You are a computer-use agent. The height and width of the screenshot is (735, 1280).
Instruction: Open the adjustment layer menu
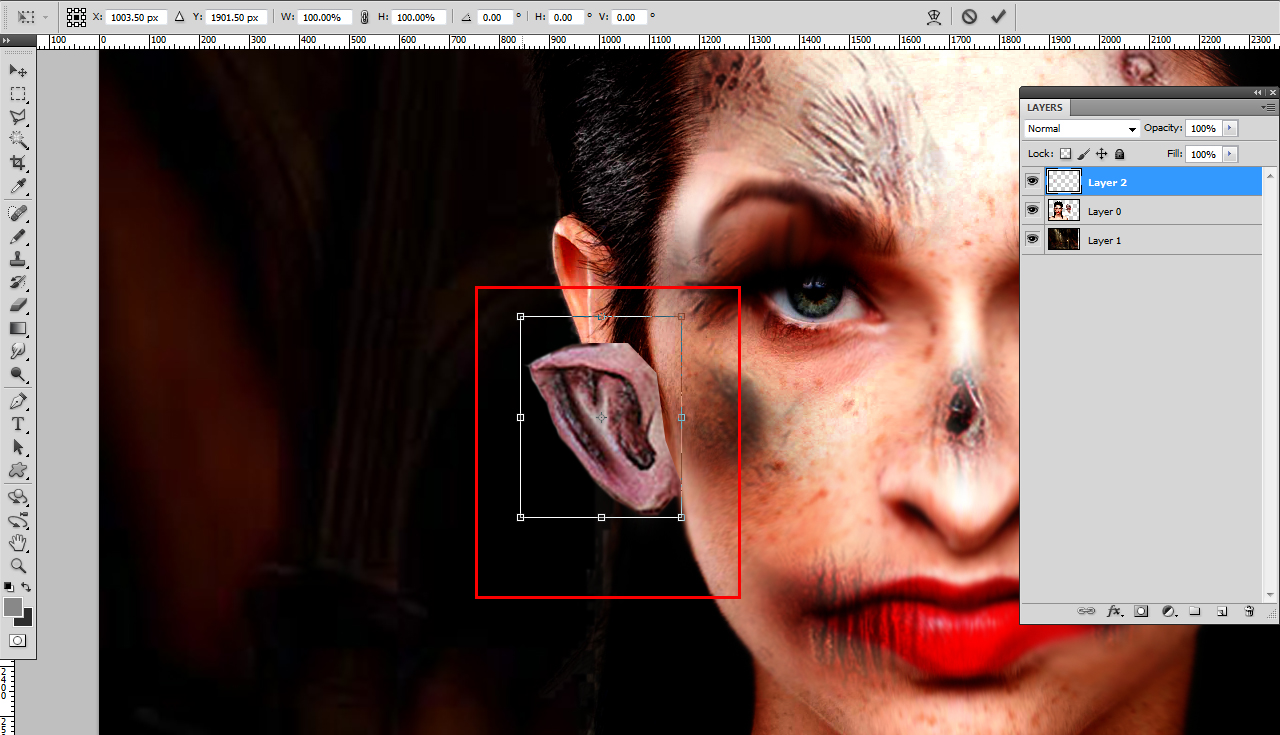1168,611
